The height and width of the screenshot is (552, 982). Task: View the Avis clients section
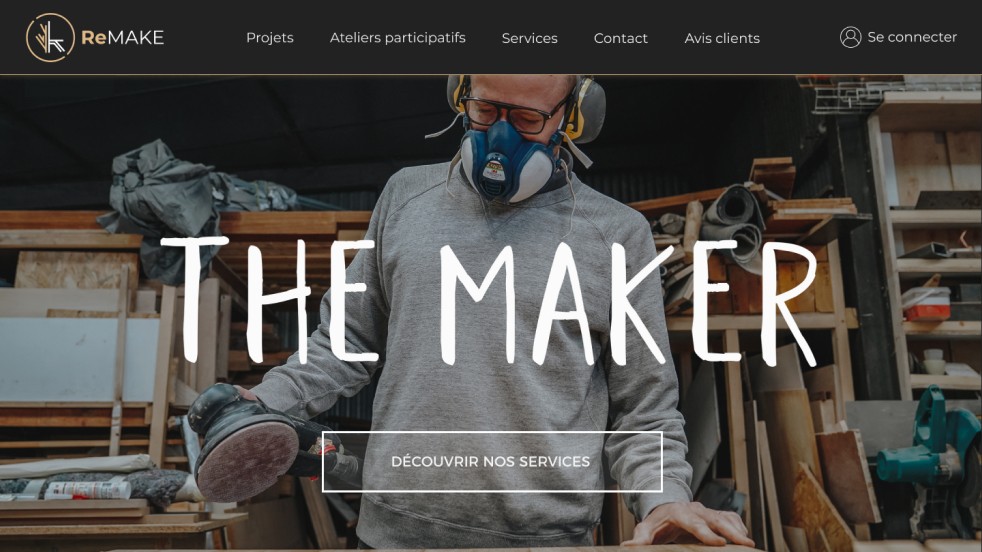(x=722, y=38)
